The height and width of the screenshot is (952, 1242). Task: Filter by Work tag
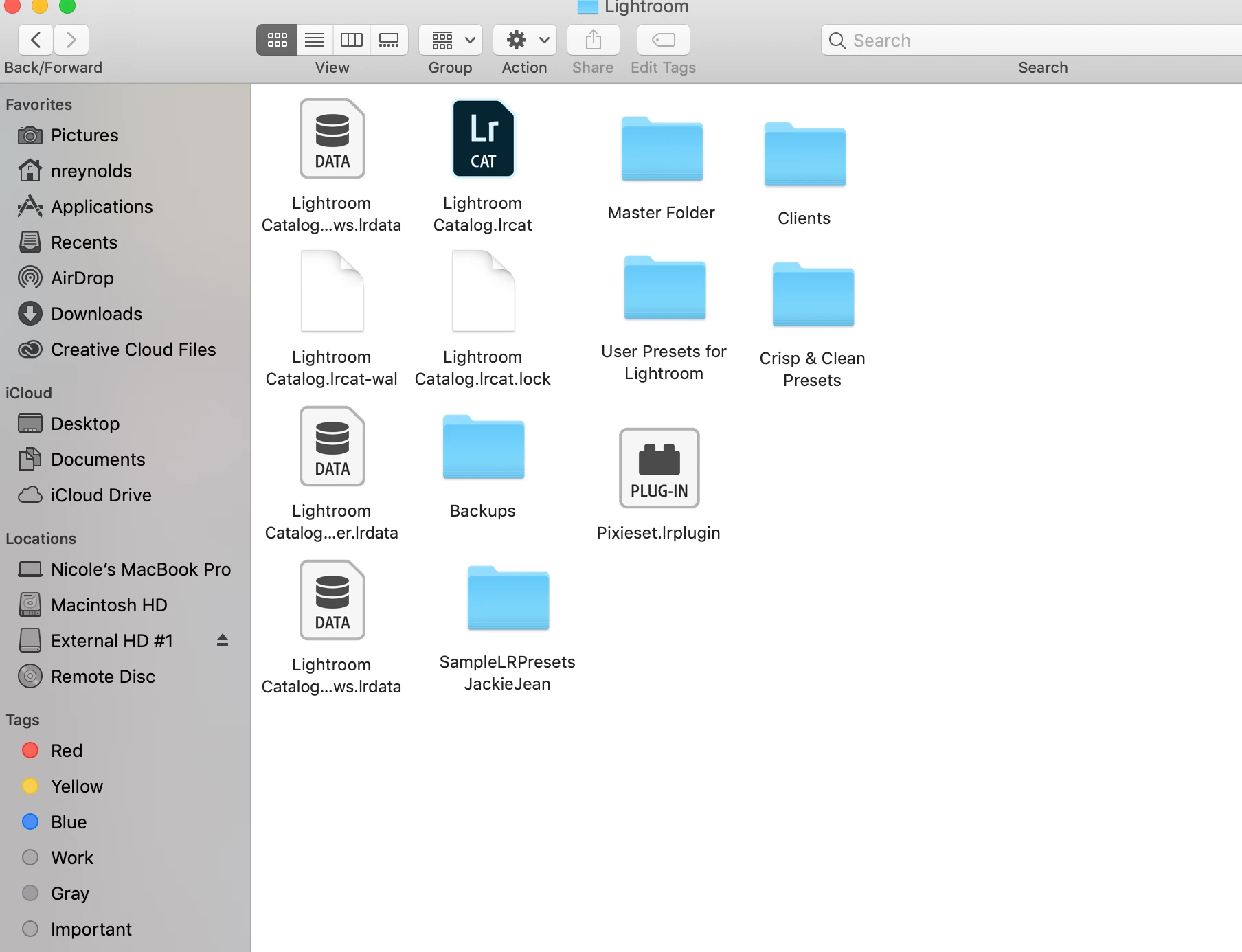coord(125,858)
